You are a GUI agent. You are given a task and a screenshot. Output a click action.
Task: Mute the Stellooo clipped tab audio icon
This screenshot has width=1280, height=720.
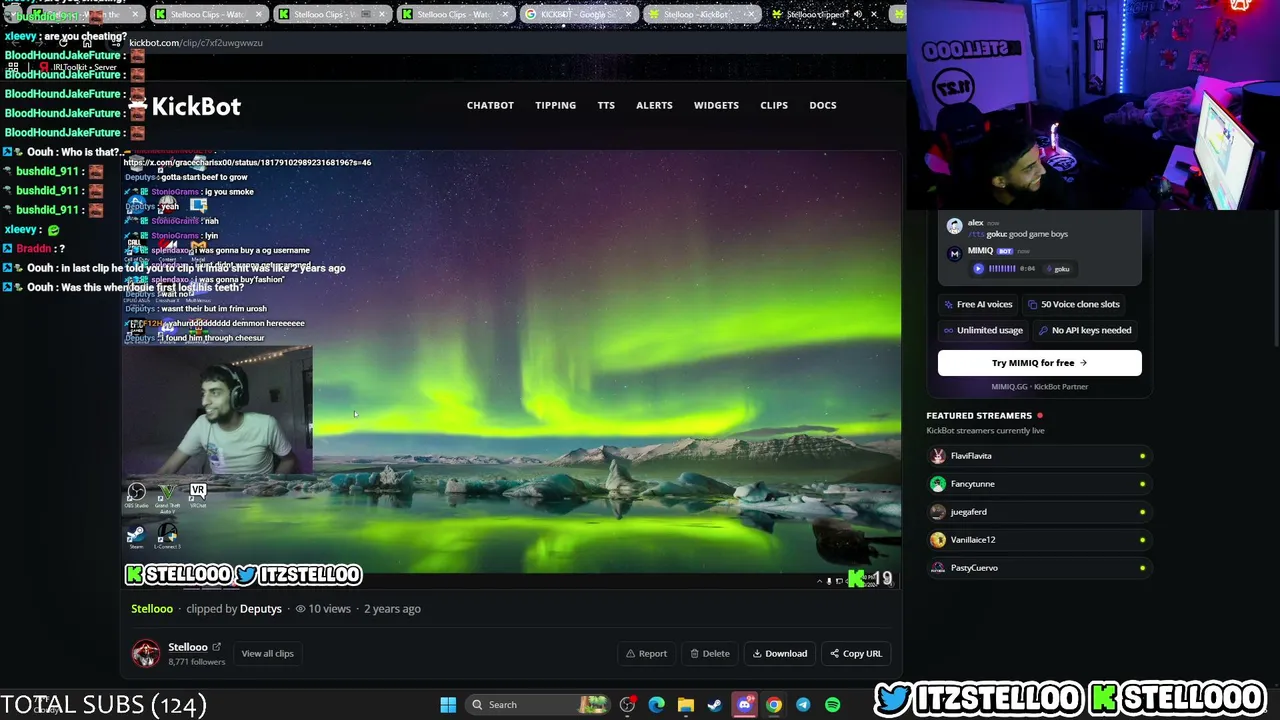coord(859,14)
